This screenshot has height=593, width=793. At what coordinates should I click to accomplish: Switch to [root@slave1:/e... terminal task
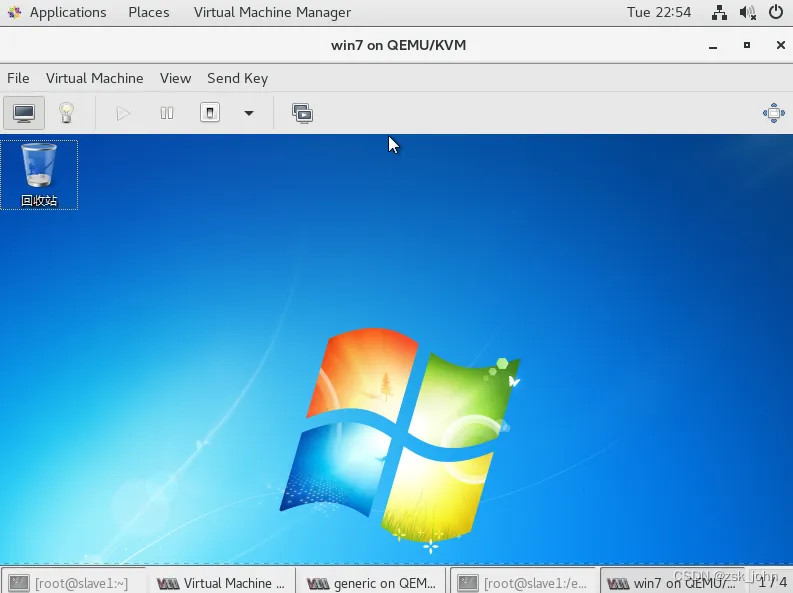(524, 583)
